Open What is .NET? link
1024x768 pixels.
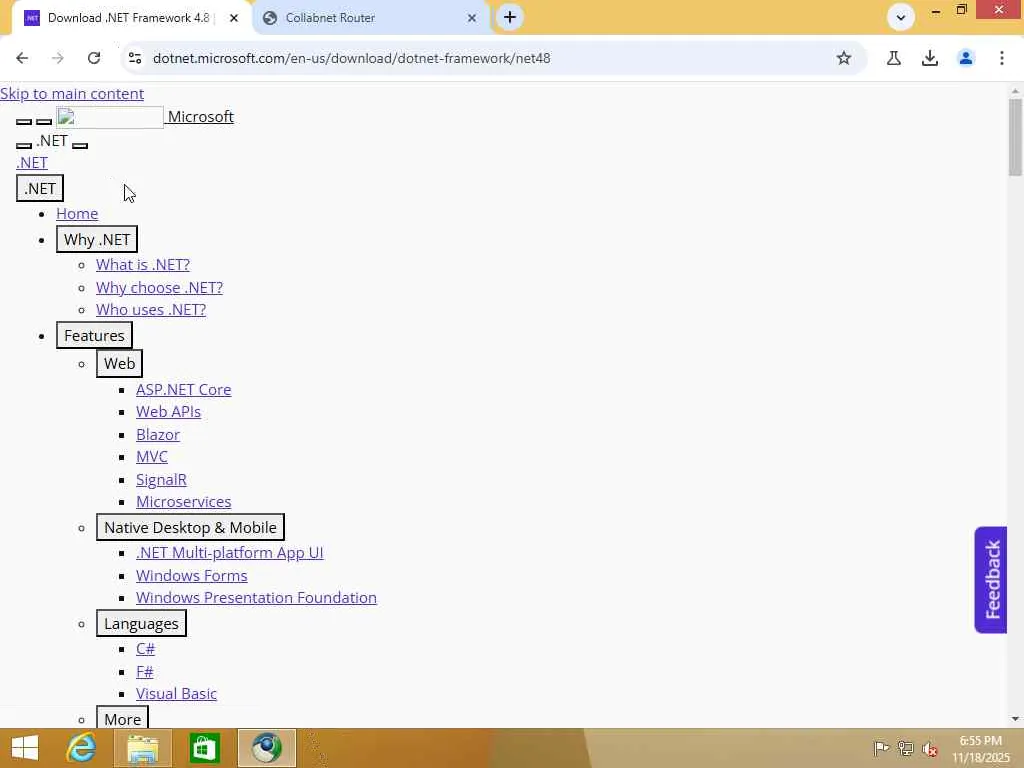click(x=143, y=264)
